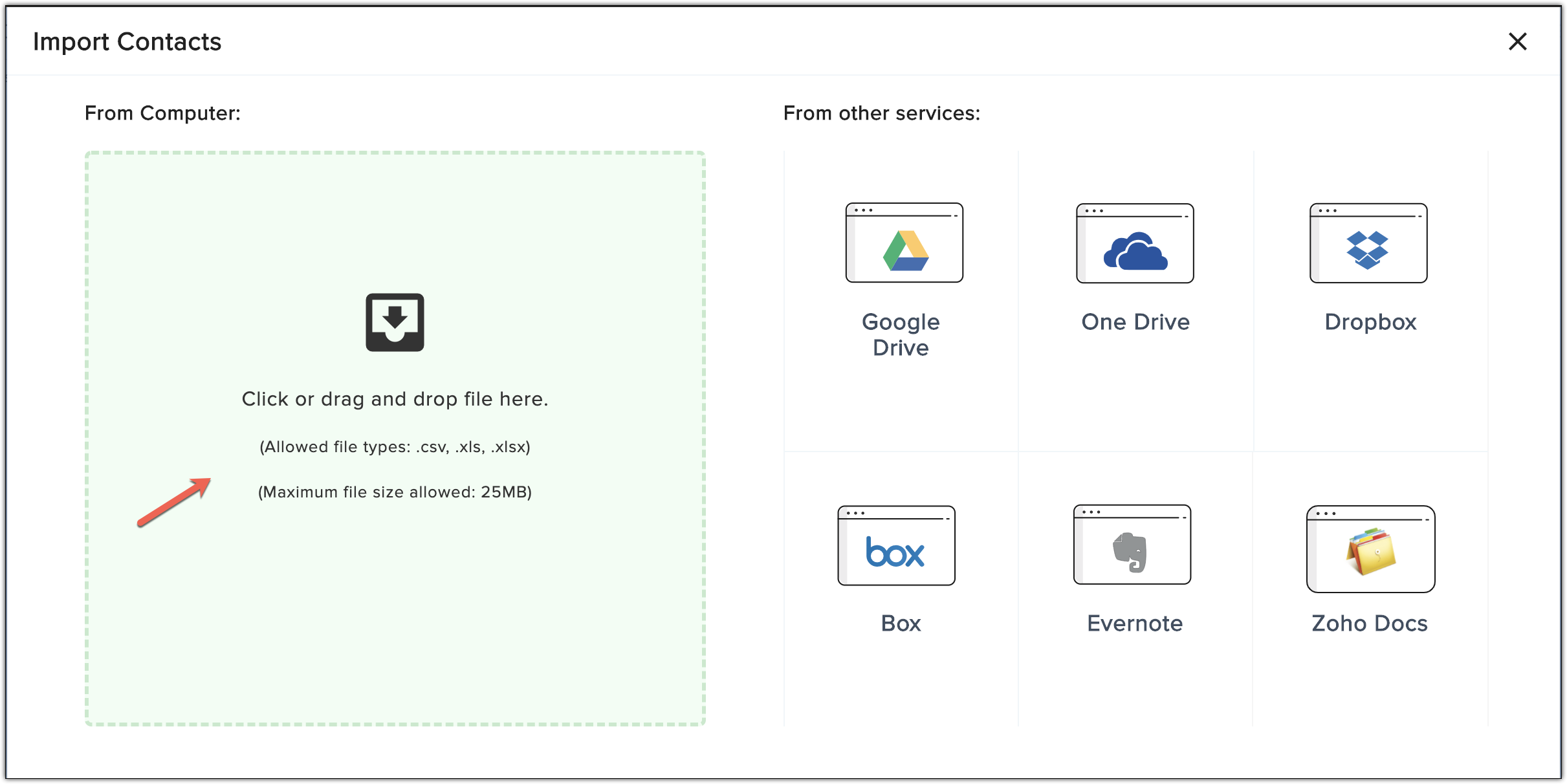Screen dimensions: 1567x784
Task: Click the "Google Drive" text label
Action: click(x=901, y=334)
